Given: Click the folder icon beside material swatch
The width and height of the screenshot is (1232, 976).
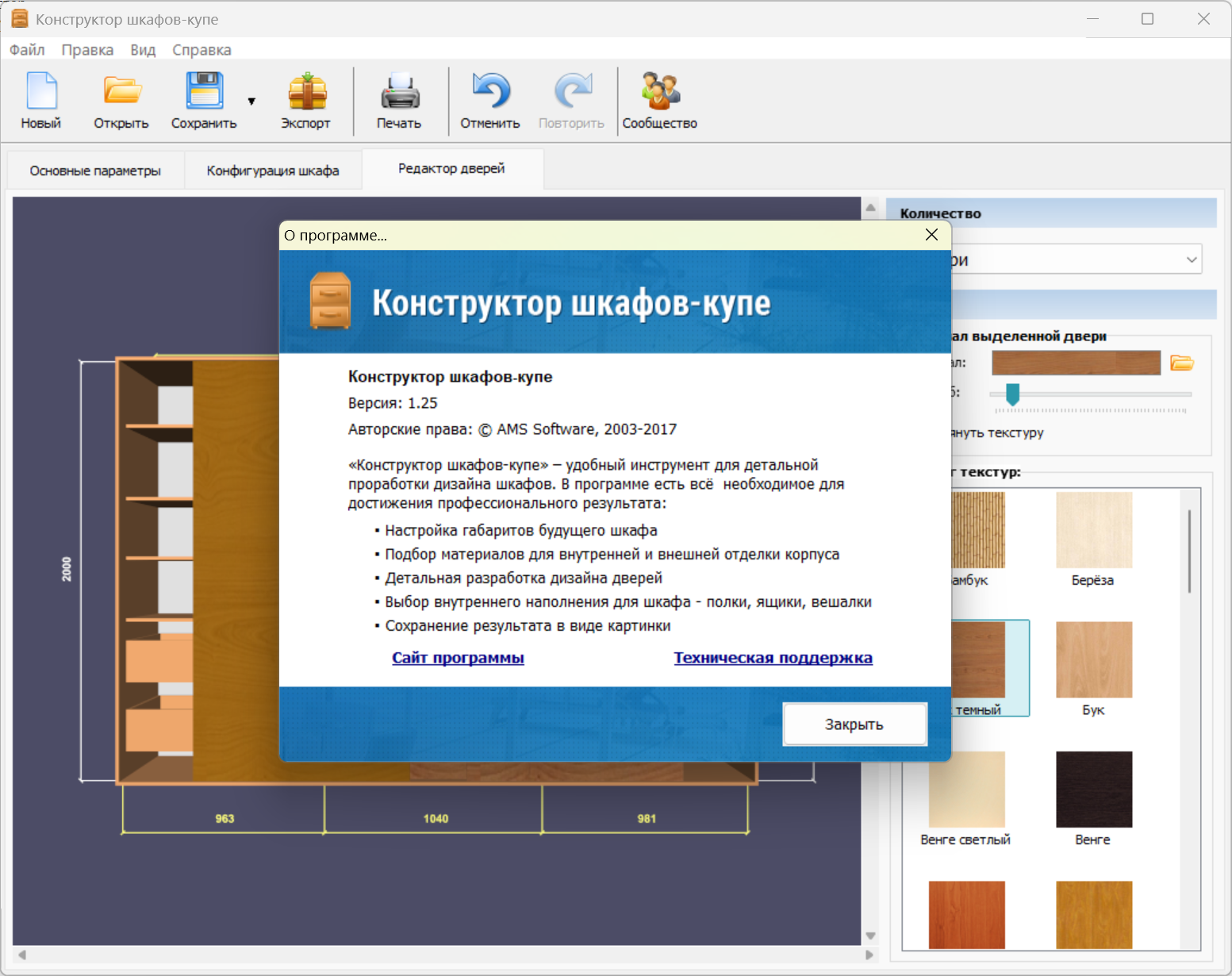Looking at the screenshot, I should (1182, 363).
